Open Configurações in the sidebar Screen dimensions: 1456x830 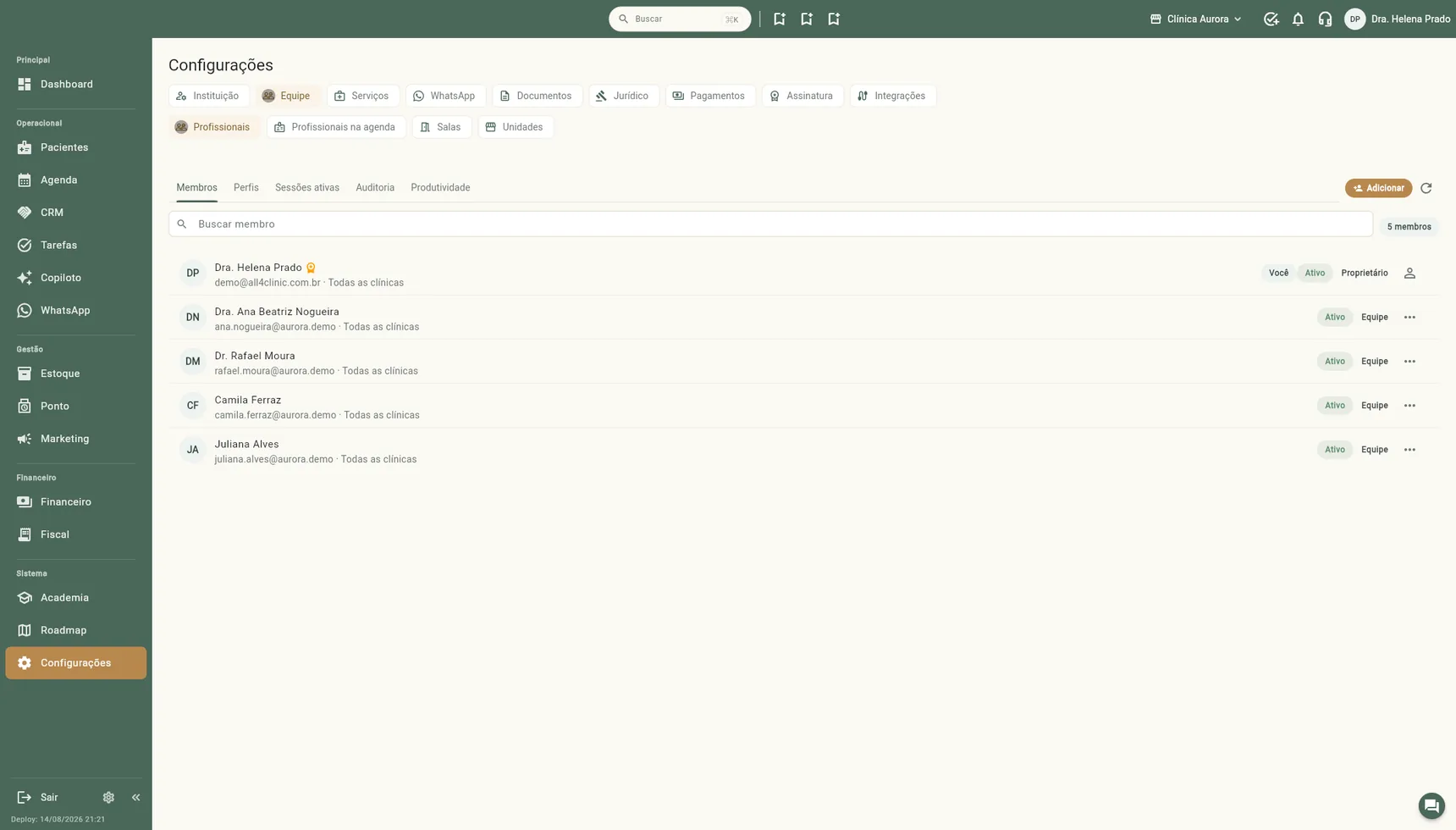coord(75,663)
